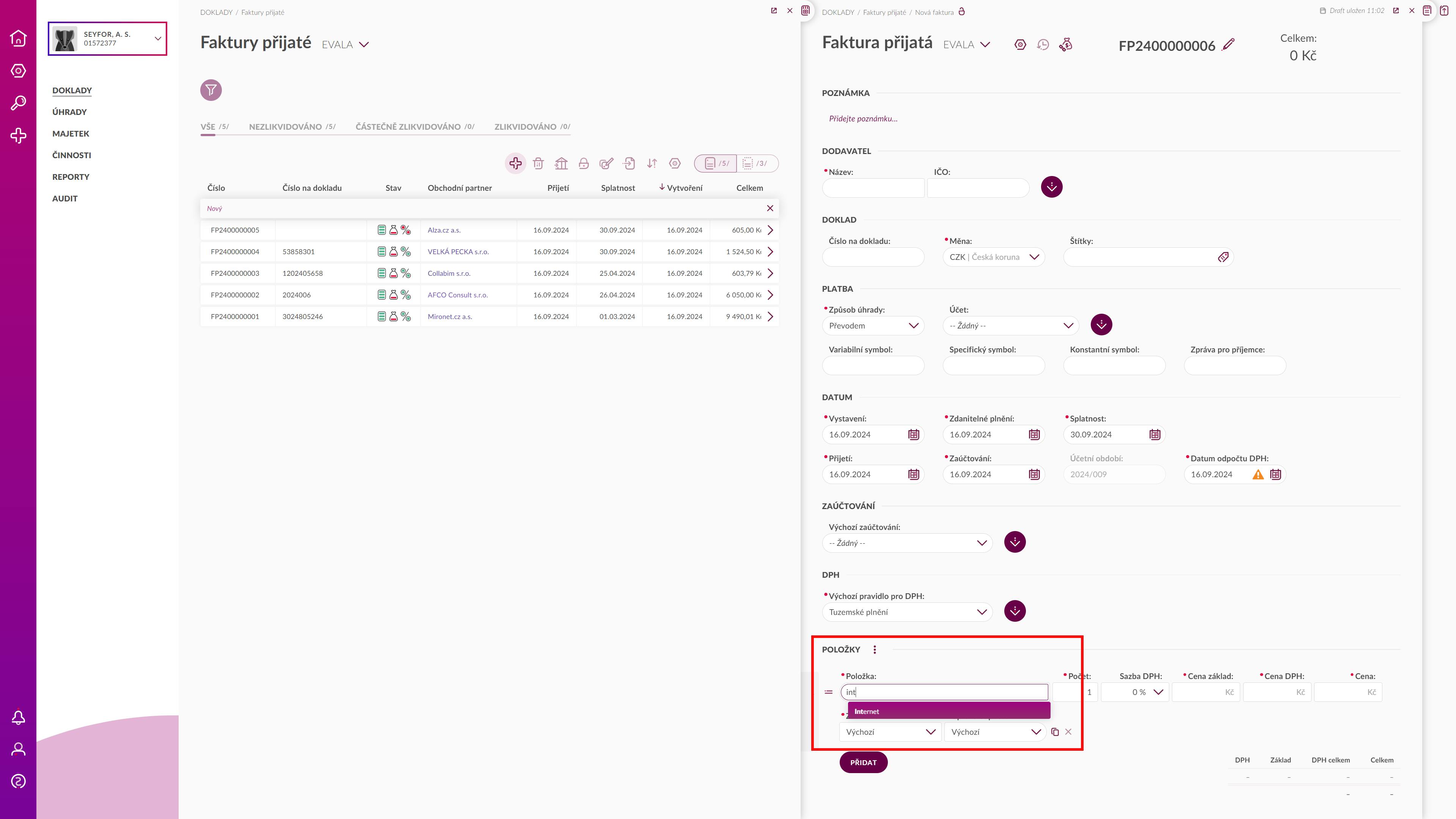Open Mironet.cz a.s. partner link
This screenshot has width=1456, height=819.
point(449,316)
